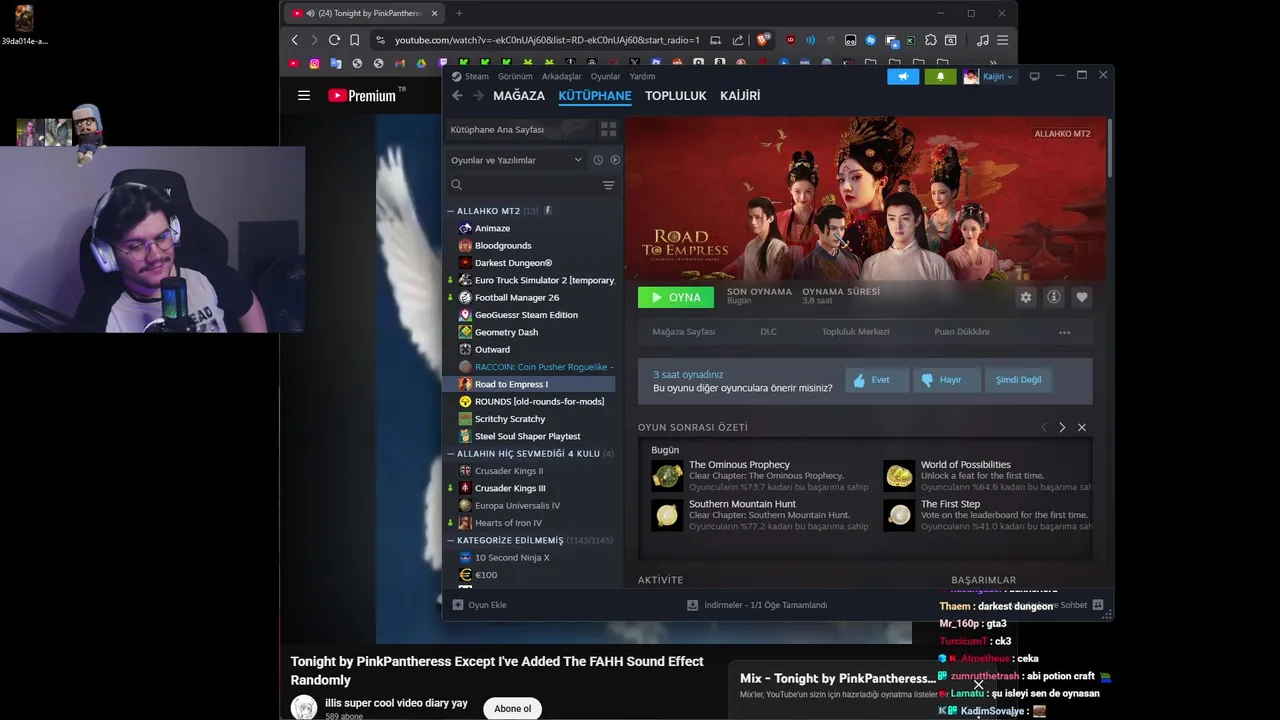Open the DLC link
The width and height of the screenshot is (1280, 720).
coord(768,332)
